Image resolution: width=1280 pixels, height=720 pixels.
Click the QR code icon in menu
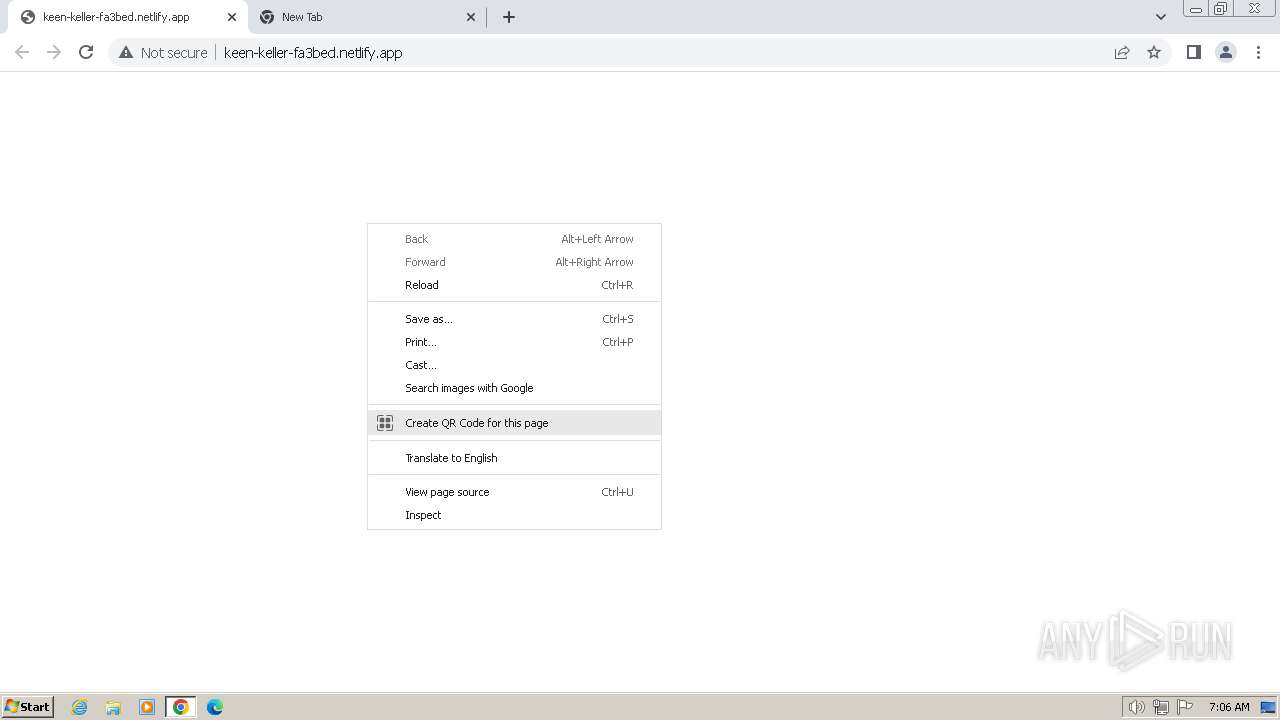[x=385, y=423]
